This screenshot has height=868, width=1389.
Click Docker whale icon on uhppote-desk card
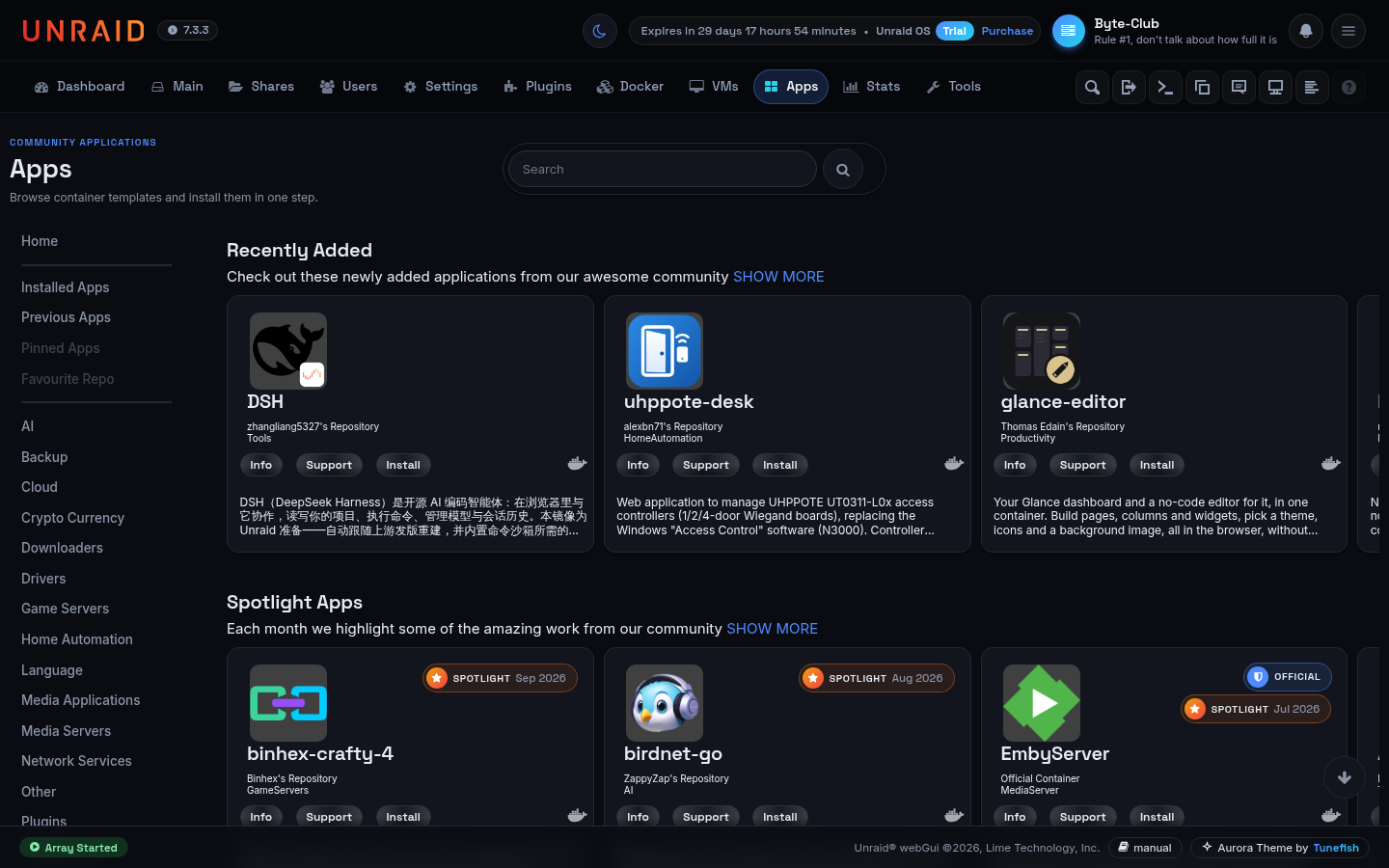pyautogui.click(x=954, y=464)
